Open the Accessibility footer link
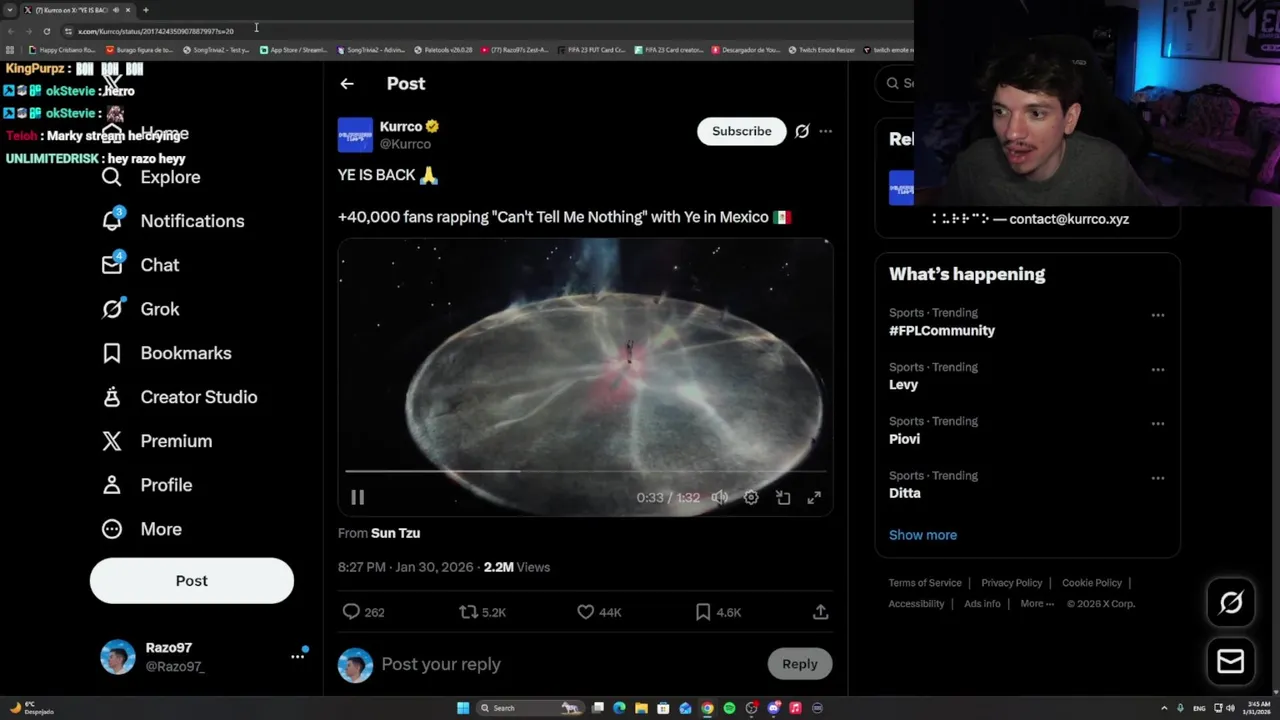The height and width of the screenshot is (720, 1280). tap(916, 604)
